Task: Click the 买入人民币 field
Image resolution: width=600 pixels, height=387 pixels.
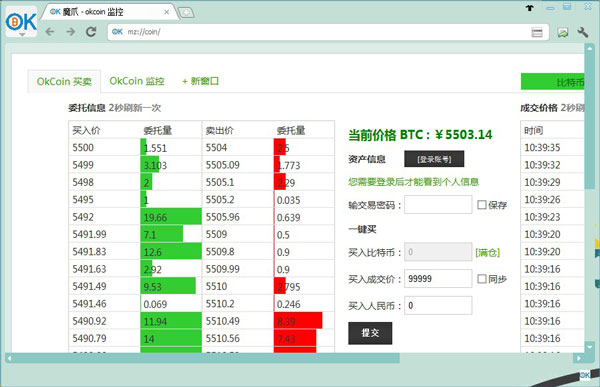Action: pyautogui.click(x=438, y=305)
